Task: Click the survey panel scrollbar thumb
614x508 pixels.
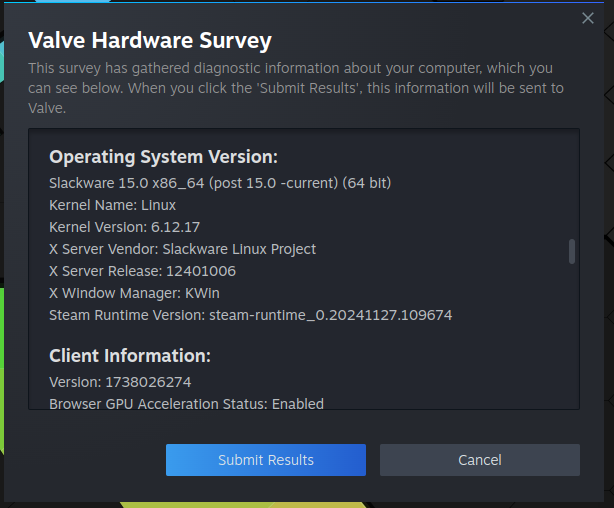Action: [572, 251]
